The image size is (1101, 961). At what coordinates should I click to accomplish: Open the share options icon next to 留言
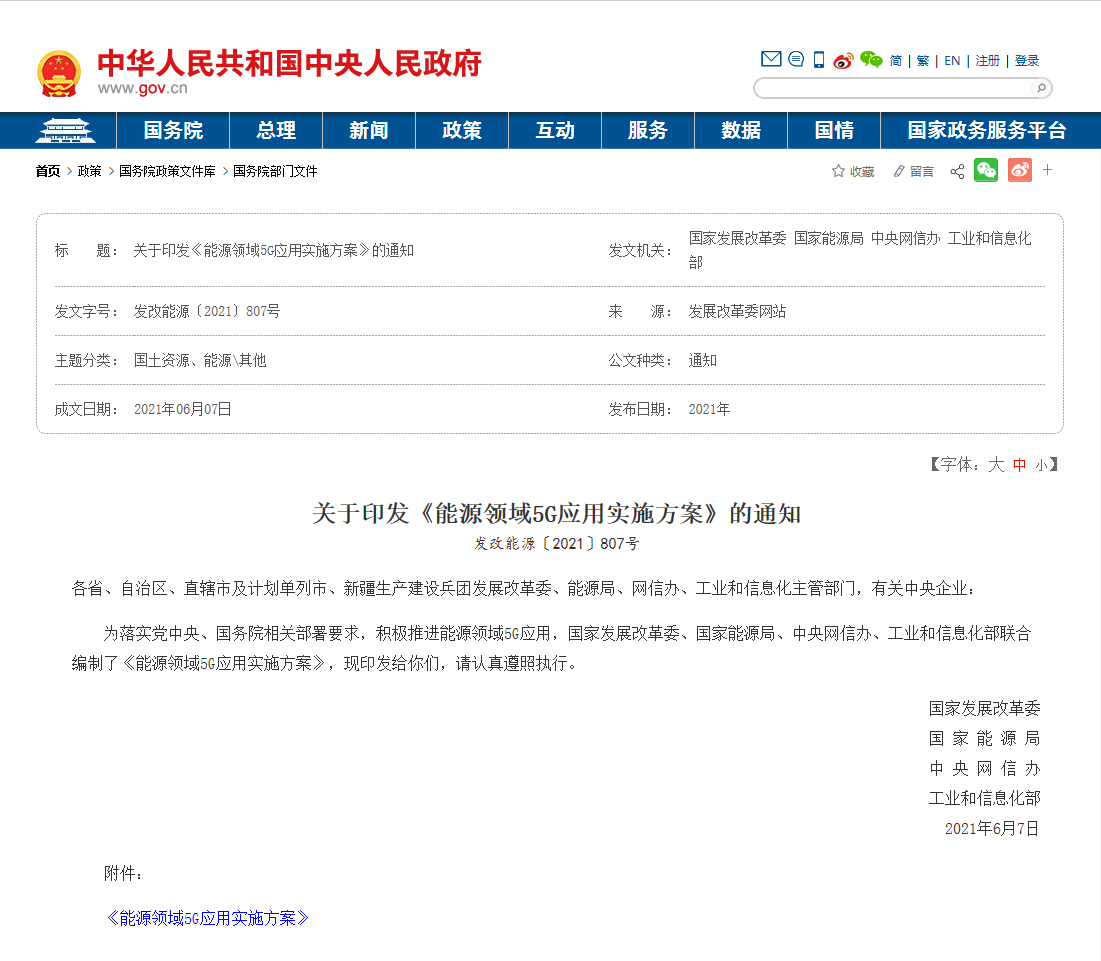956,171
